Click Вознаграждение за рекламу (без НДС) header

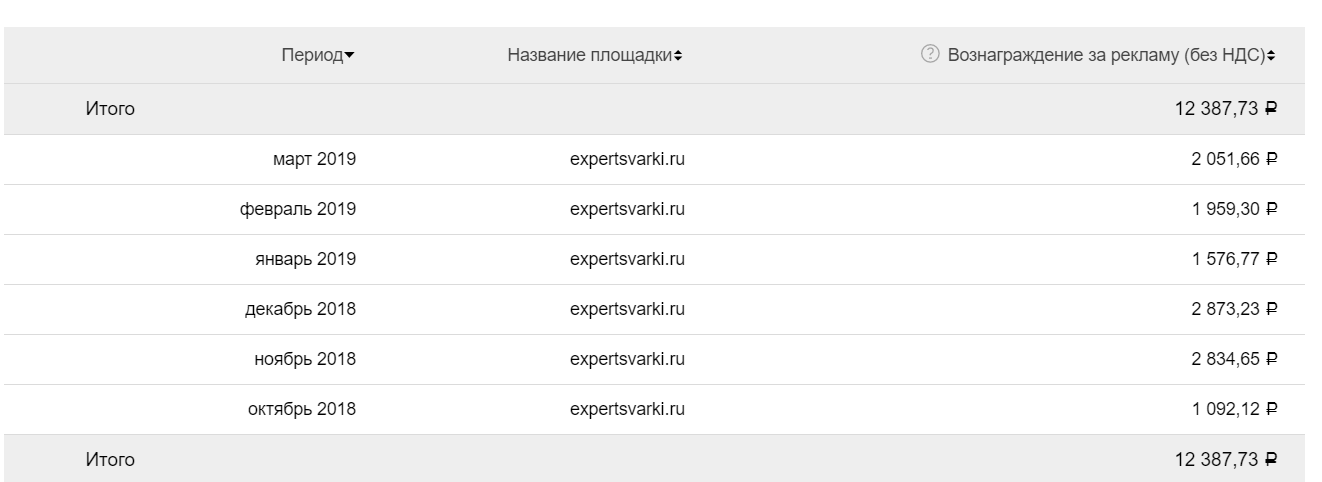click(x=1106, y=55)
